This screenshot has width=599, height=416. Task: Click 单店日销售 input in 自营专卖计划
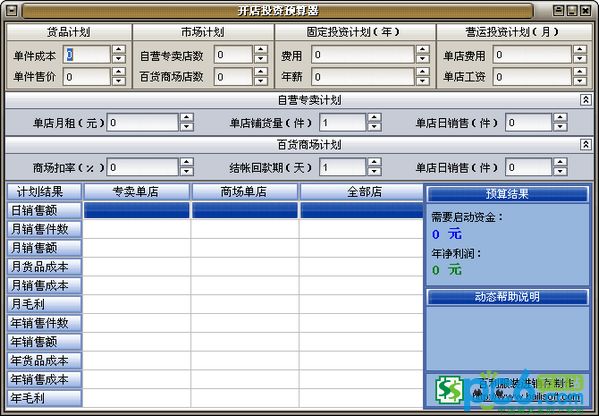[x=529, y=123]
